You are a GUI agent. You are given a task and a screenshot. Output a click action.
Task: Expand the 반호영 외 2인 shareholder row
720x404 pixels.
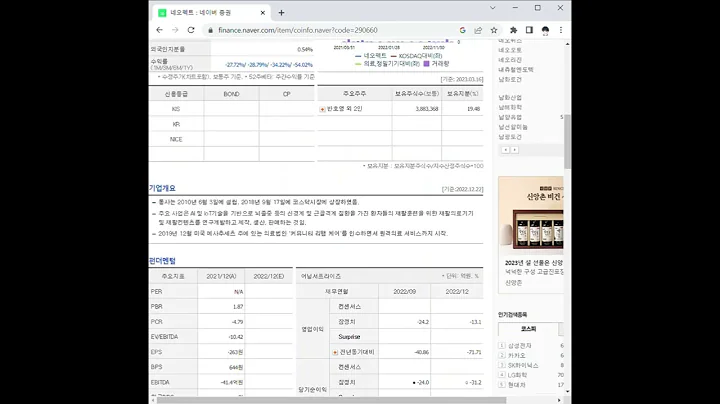pos(322,109)
